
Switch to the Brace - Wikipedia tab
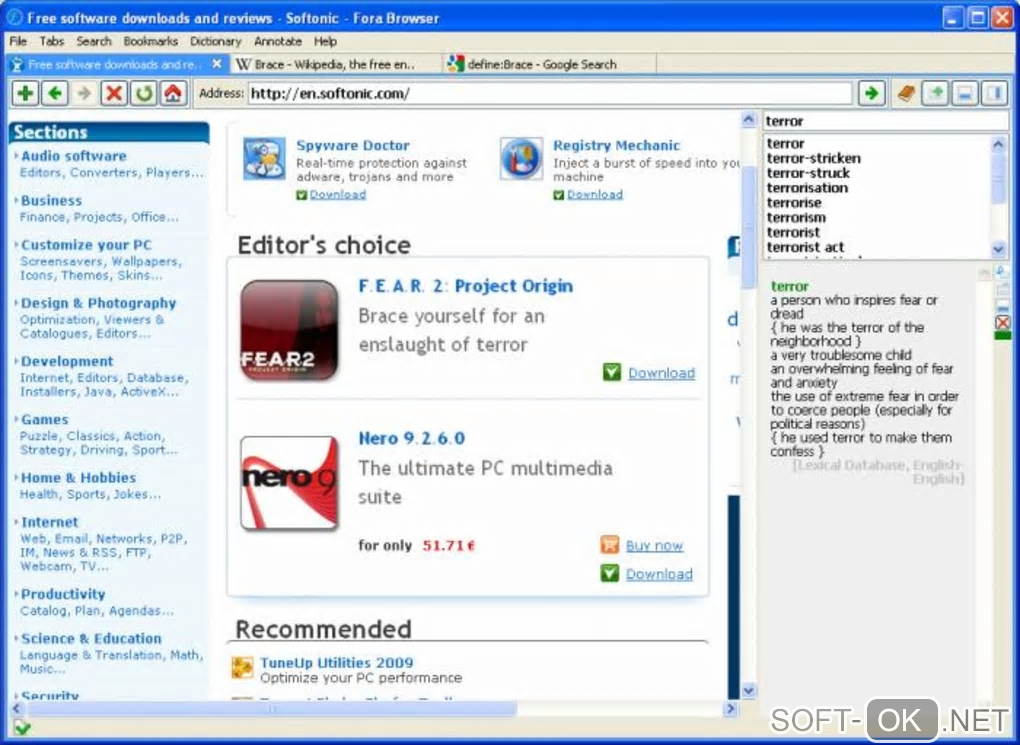[x=334, y=64]
